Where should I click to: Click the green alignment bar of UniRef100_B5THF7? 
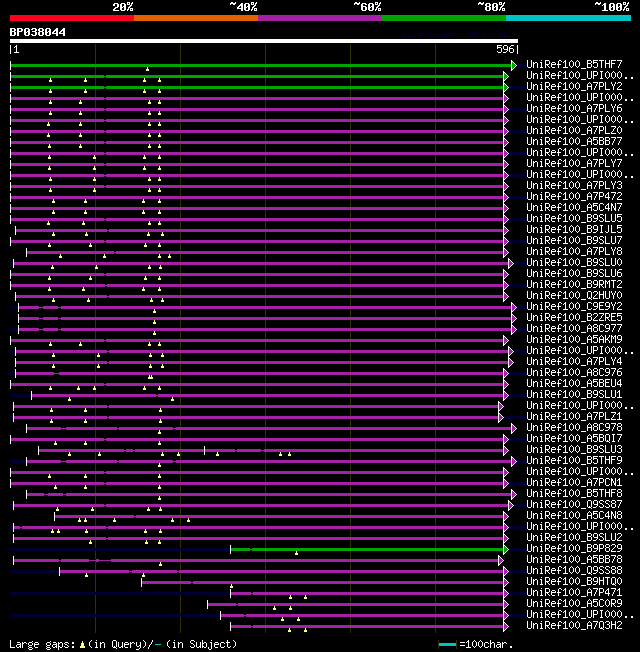(261, 66)
